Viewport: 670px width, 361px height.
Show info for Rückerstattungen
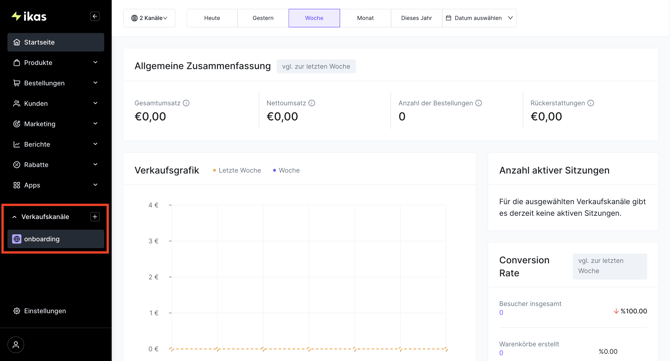coord(591,103)
